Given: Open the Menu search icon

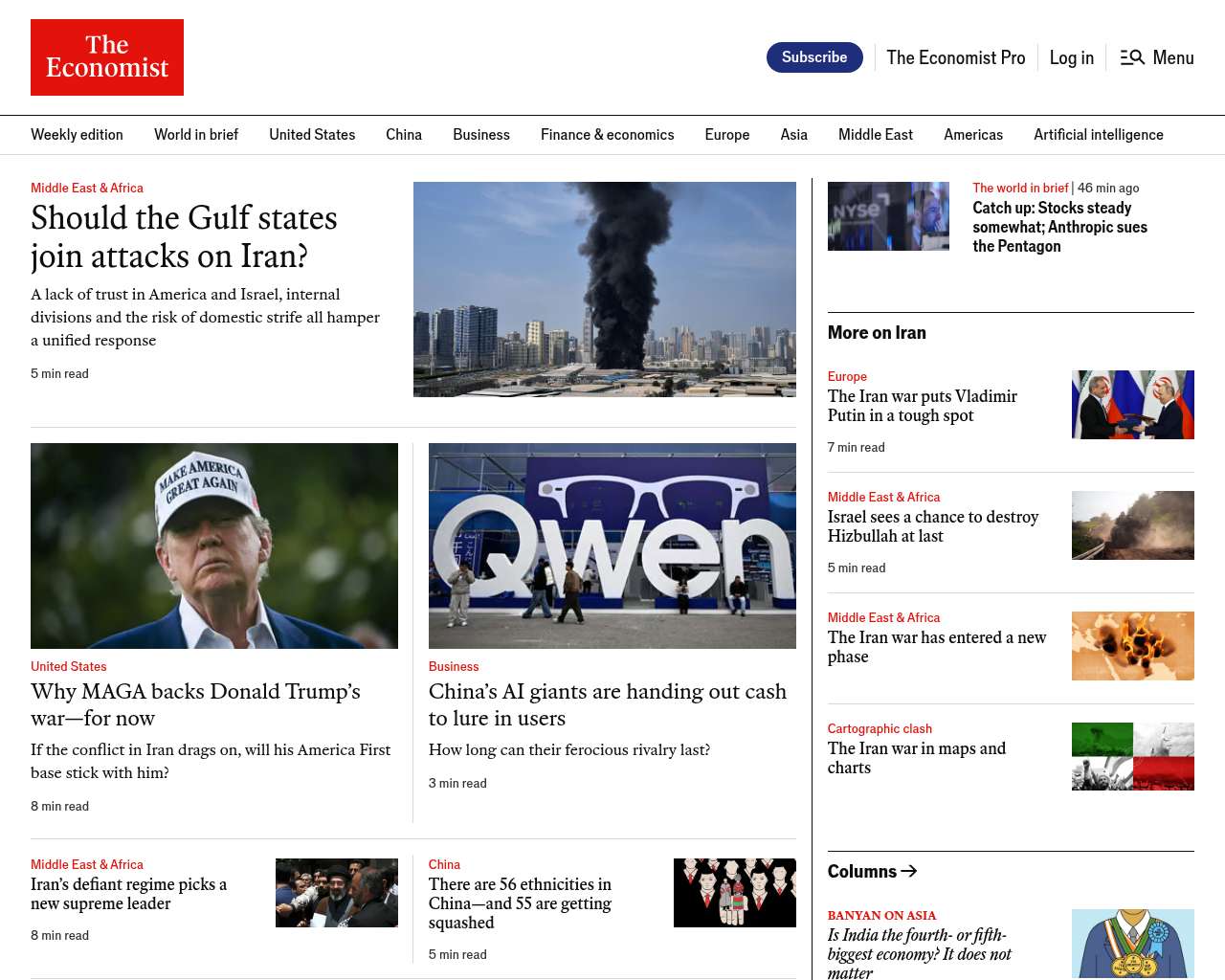Looking at the screenshot, I should [1132, 57].
